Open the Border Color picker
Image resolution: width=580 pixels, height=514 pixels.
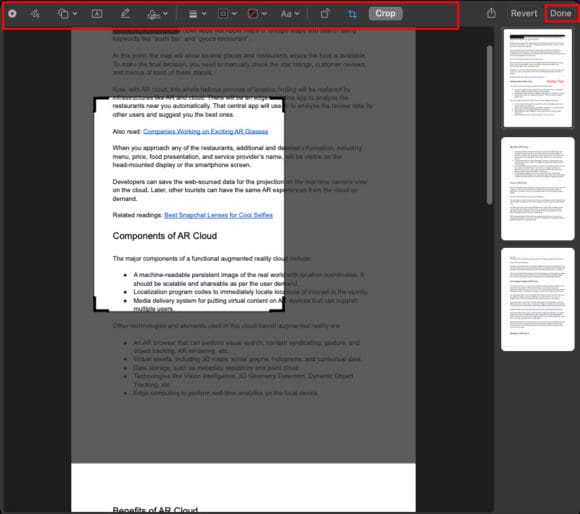[x=223, y=14]
